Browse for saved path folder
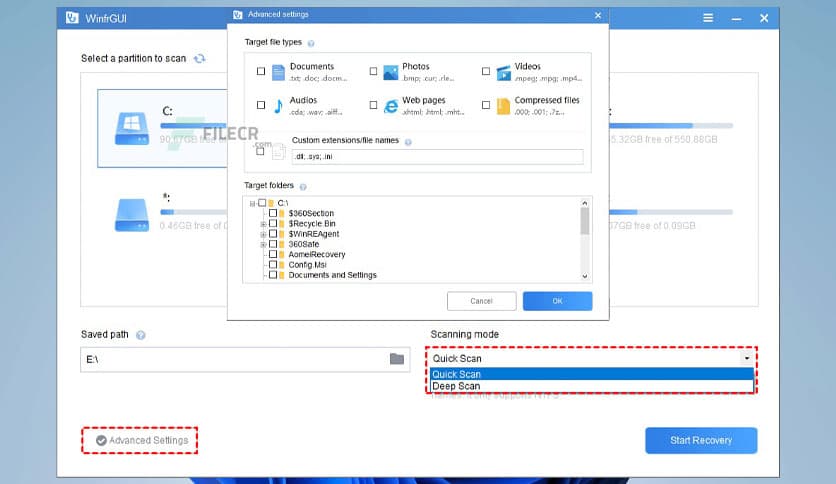 click(x=397, y=359)
